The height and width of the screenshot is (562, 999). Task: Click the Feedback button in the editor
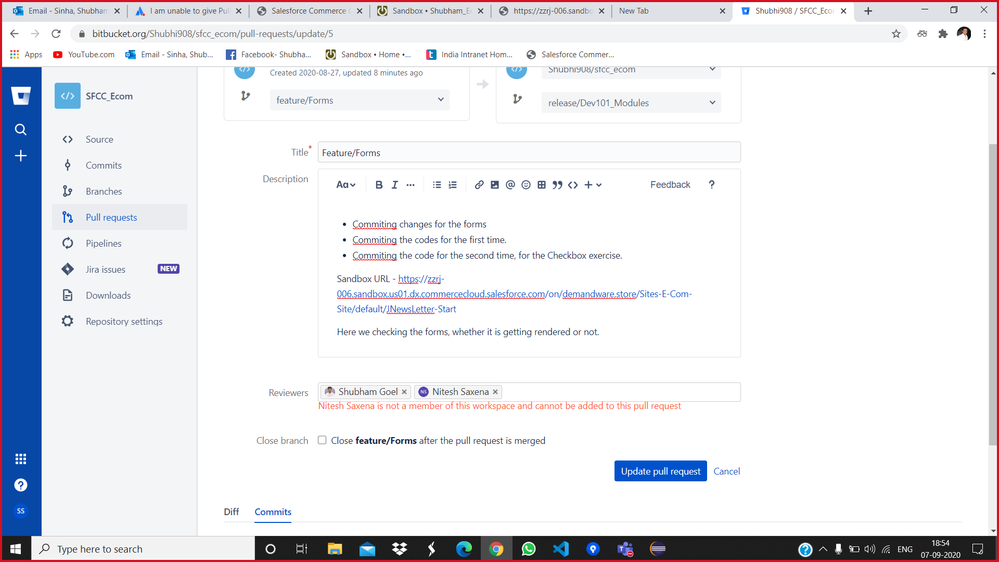click(x=670, y=185)
